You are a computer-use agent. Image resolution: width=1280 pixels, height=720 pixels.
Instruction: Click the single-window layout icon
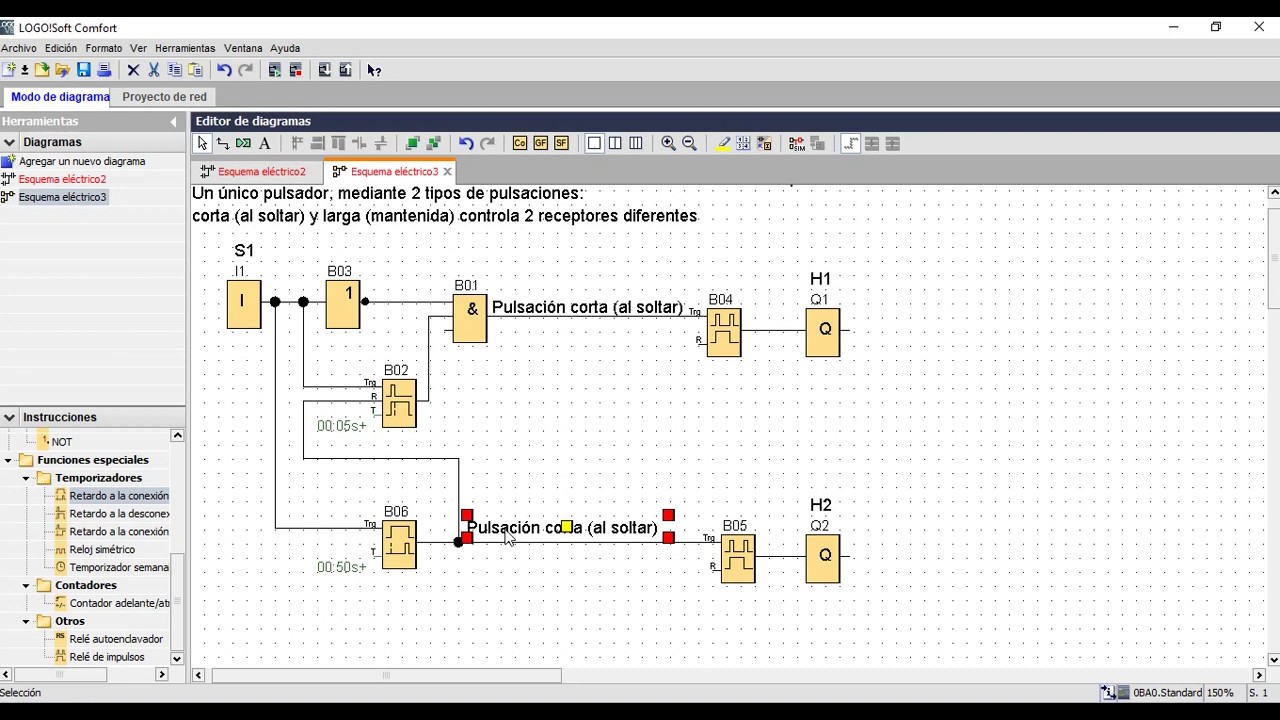coord(594,144)
